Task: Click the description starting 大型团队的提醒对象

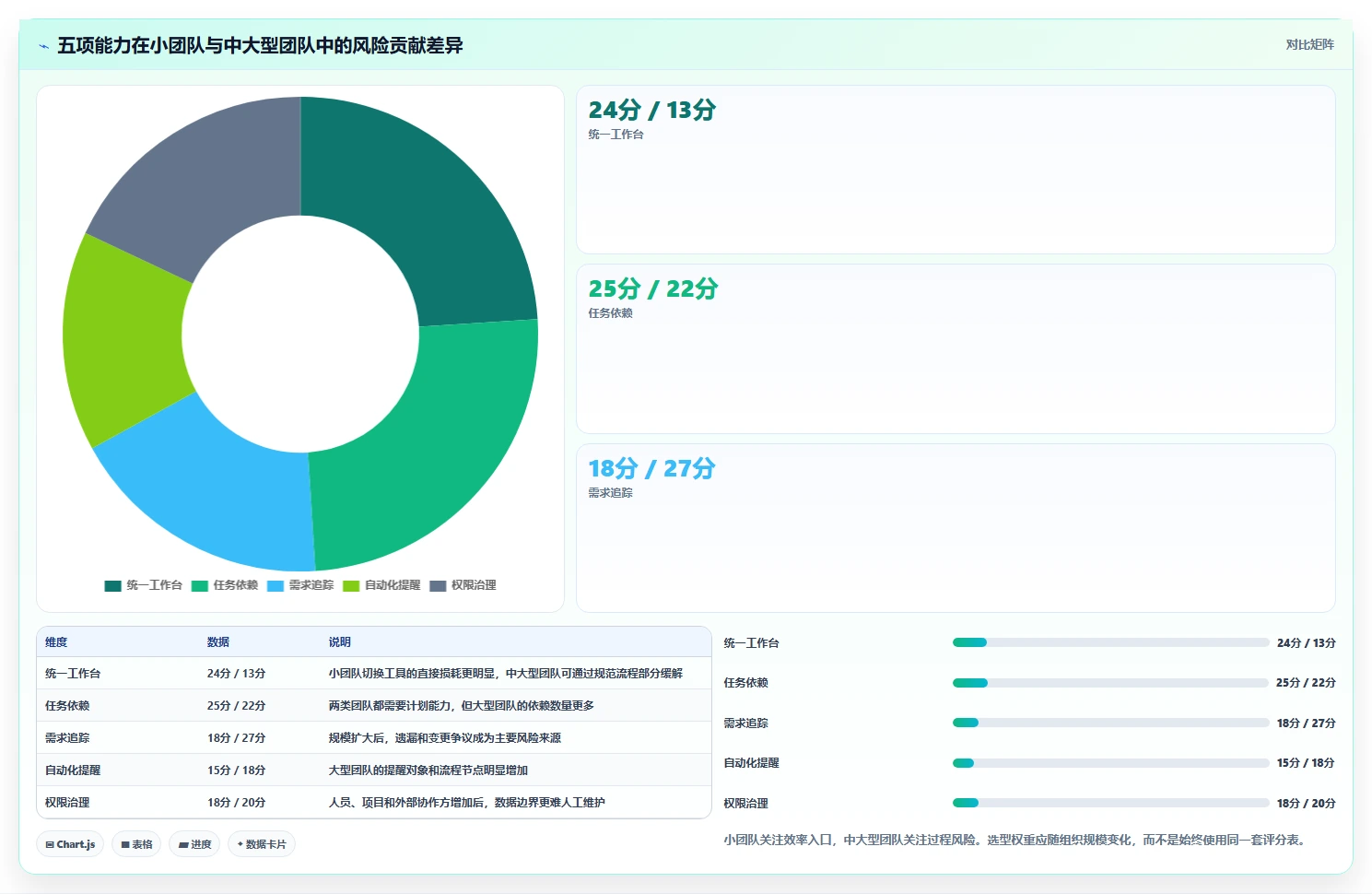Action: coord(428,770)
